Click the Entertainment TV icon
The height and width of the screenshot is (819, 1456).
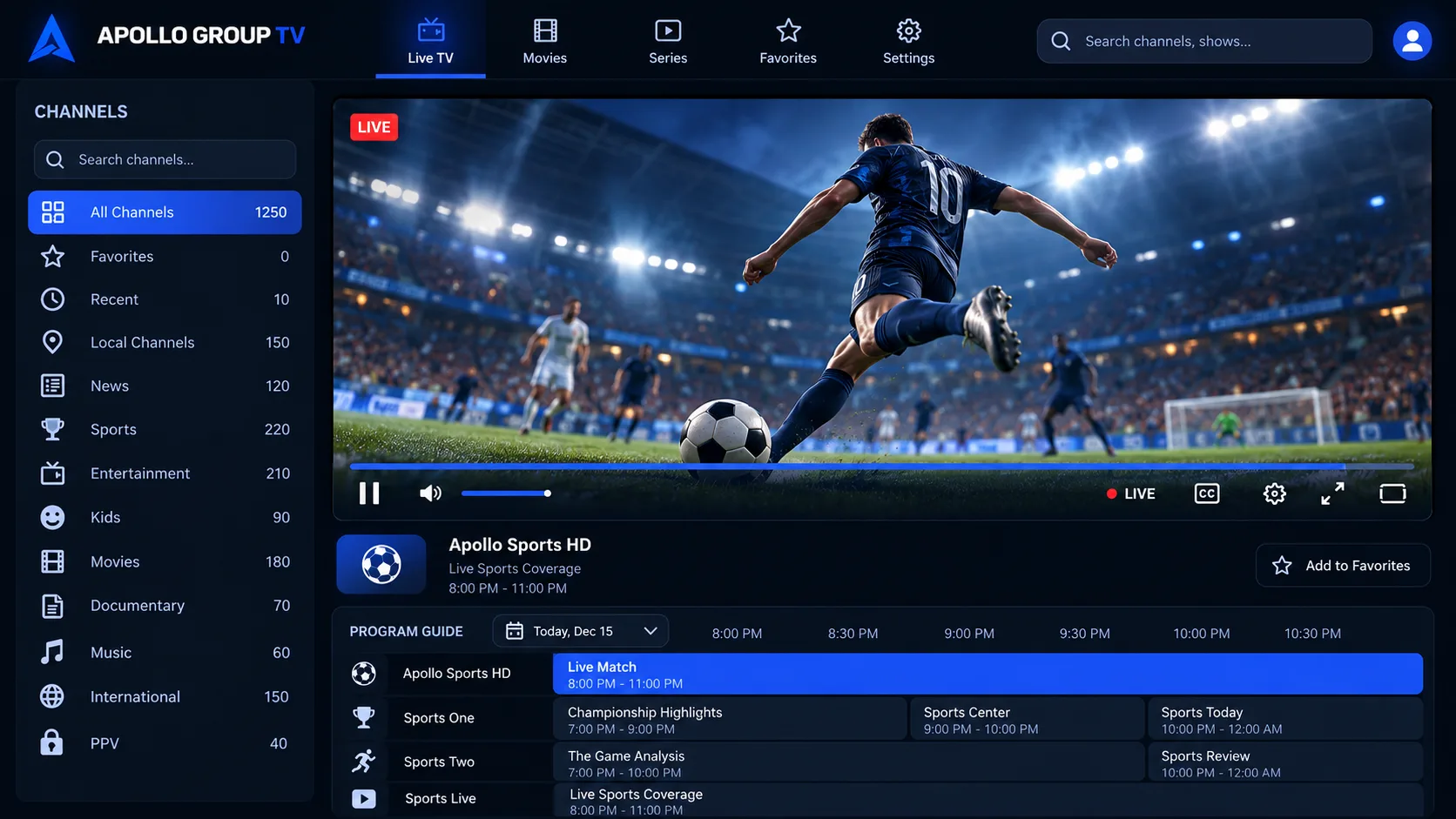52,473
